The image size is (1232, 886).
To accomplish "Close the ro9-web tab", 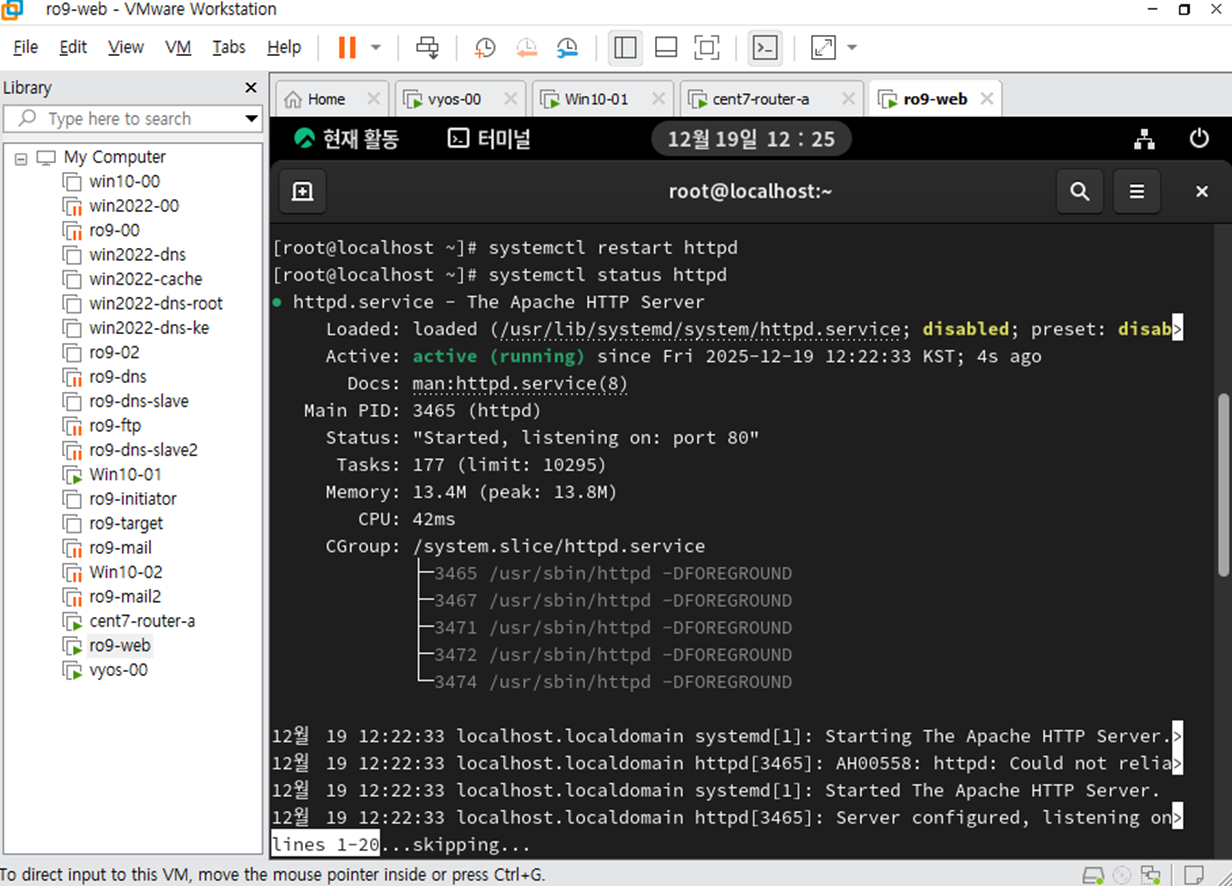I will [x=986, y=99].
